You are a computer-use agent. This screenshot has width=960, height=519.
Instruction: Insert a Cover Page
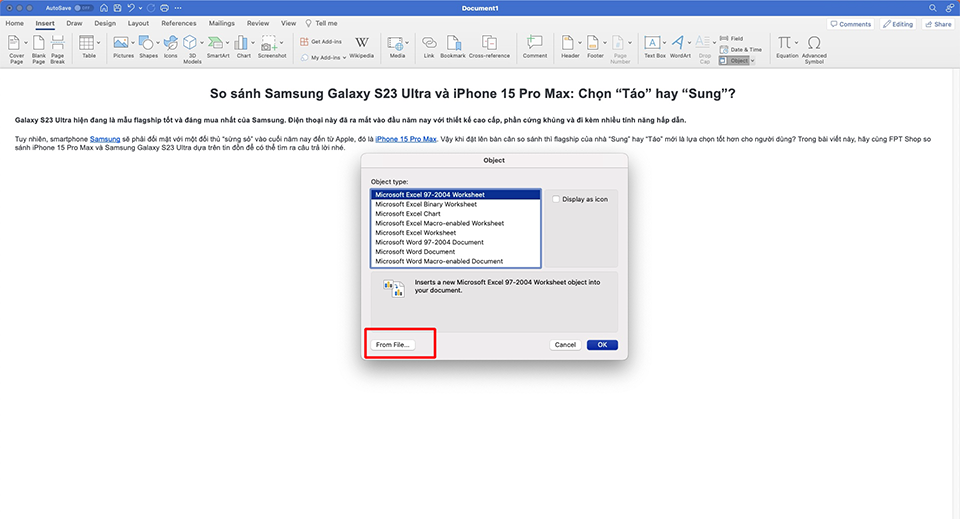coord(15,49)
